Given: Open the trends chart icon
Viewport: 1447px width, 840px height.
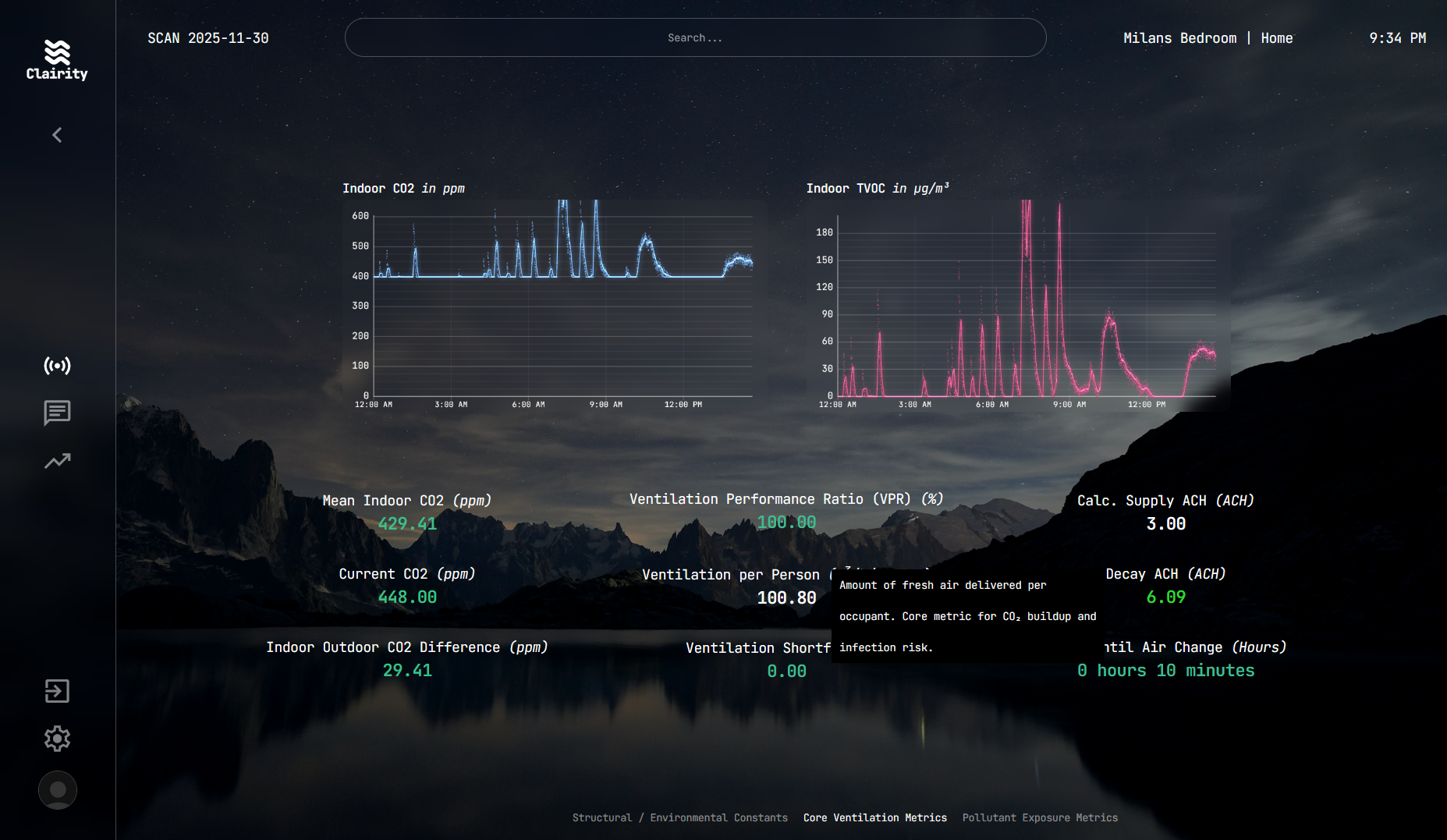Looking at the screenshot, I should pyautogui.click(x=57, y=461).
